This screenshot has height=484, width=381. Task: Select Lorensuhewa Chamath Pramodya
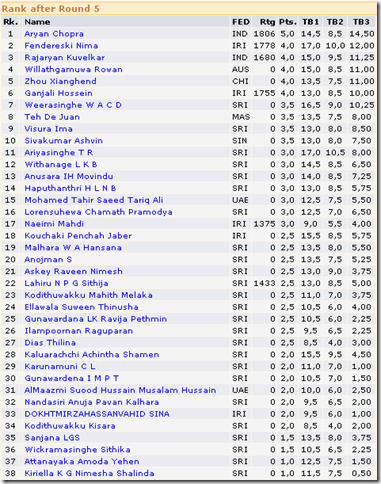98,212
